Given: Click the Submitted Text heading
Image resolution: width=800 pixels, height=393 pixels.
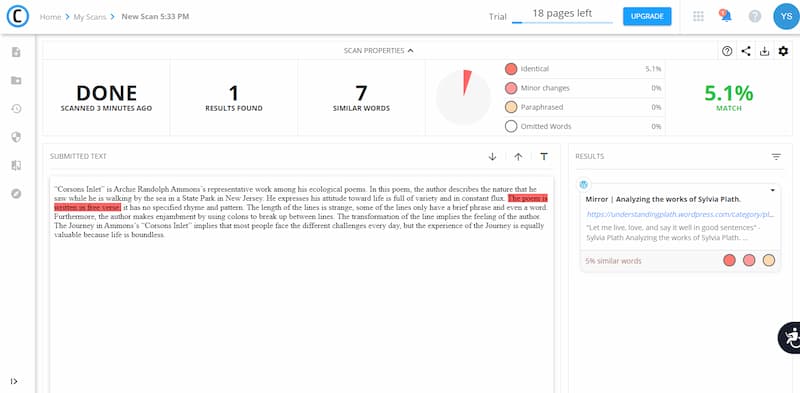Looking at the screenshot, I should click(x=79, y=157).
